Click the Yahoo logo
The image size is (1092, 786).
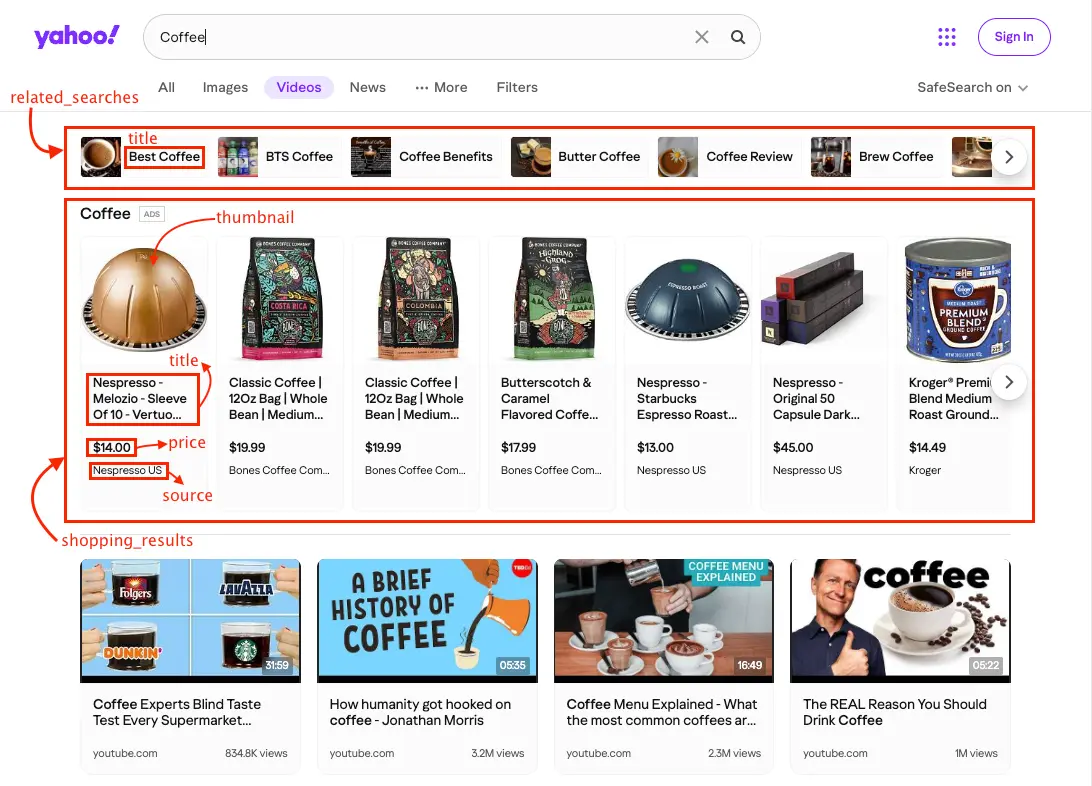(77, 36)
